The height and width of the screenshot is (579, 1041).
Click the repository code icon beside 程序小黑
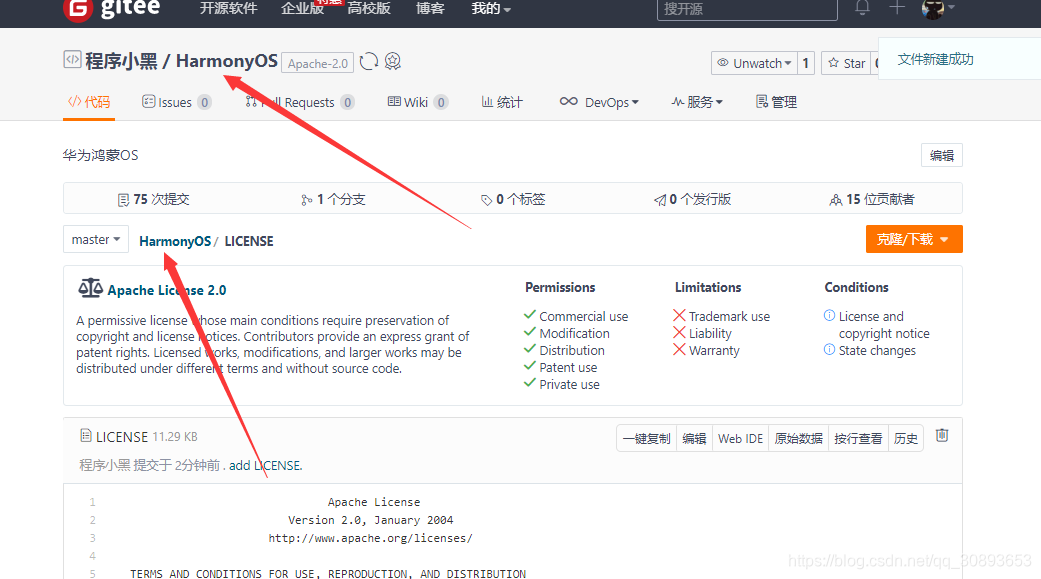(72, 60)
